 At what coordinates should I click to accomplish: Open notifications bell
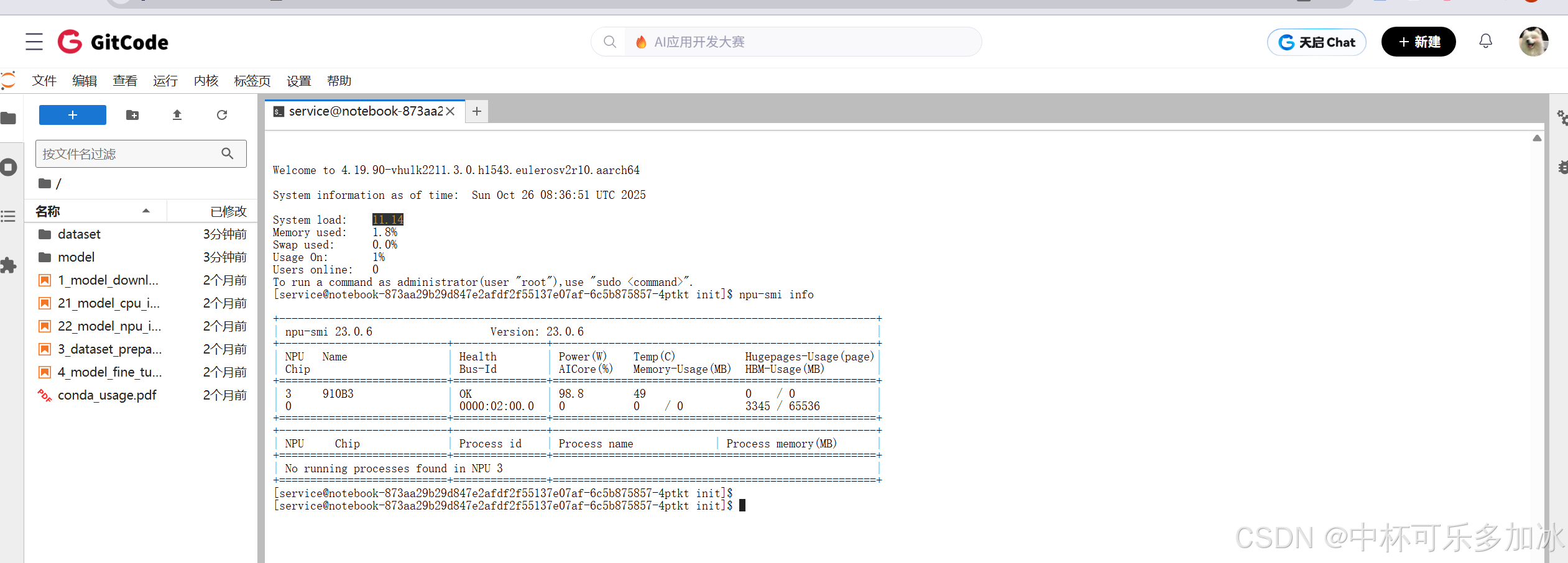pos(1485,41)
